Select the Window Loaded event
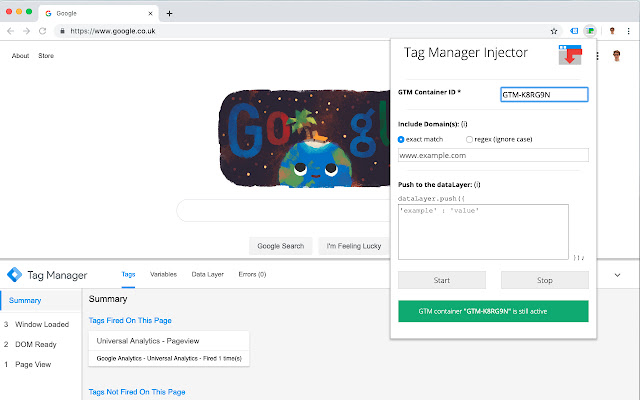Image resolution: width=640 pixels, height=400 pixels. (x=42, y=324)
